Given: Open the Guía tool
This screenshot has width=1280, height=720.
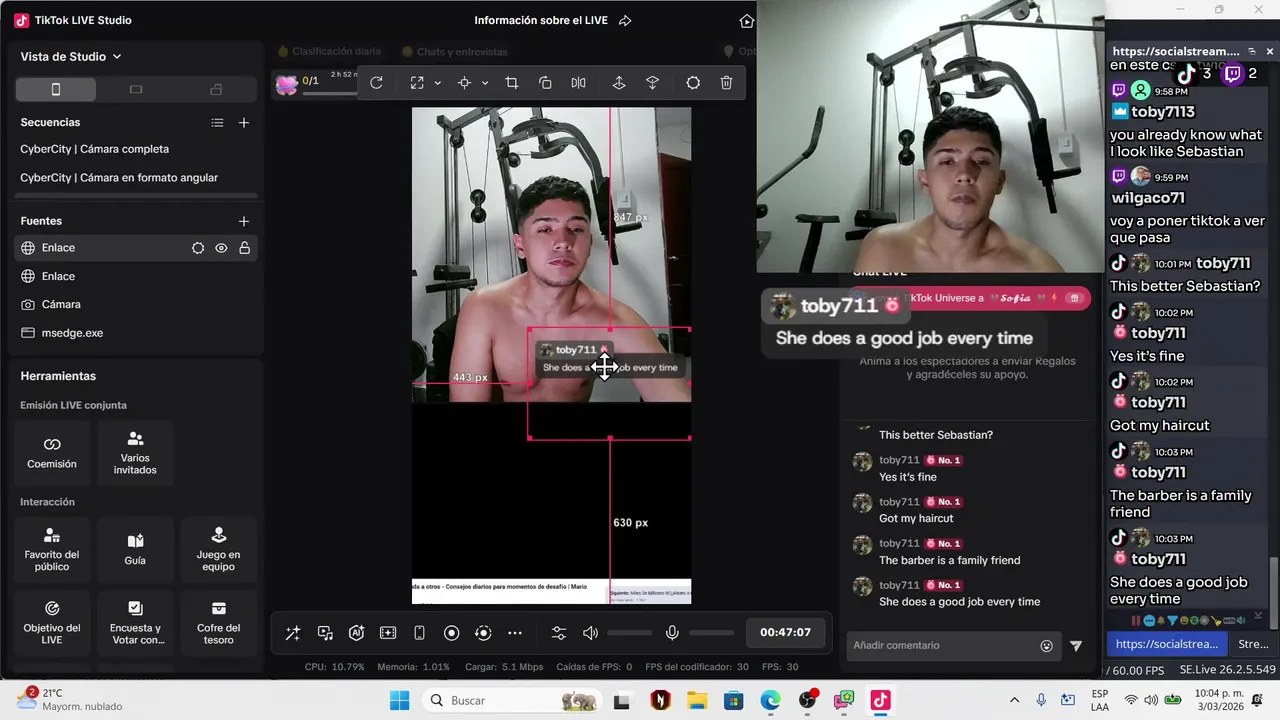Looking at the screenshot, I should click(x=135, y=549).
